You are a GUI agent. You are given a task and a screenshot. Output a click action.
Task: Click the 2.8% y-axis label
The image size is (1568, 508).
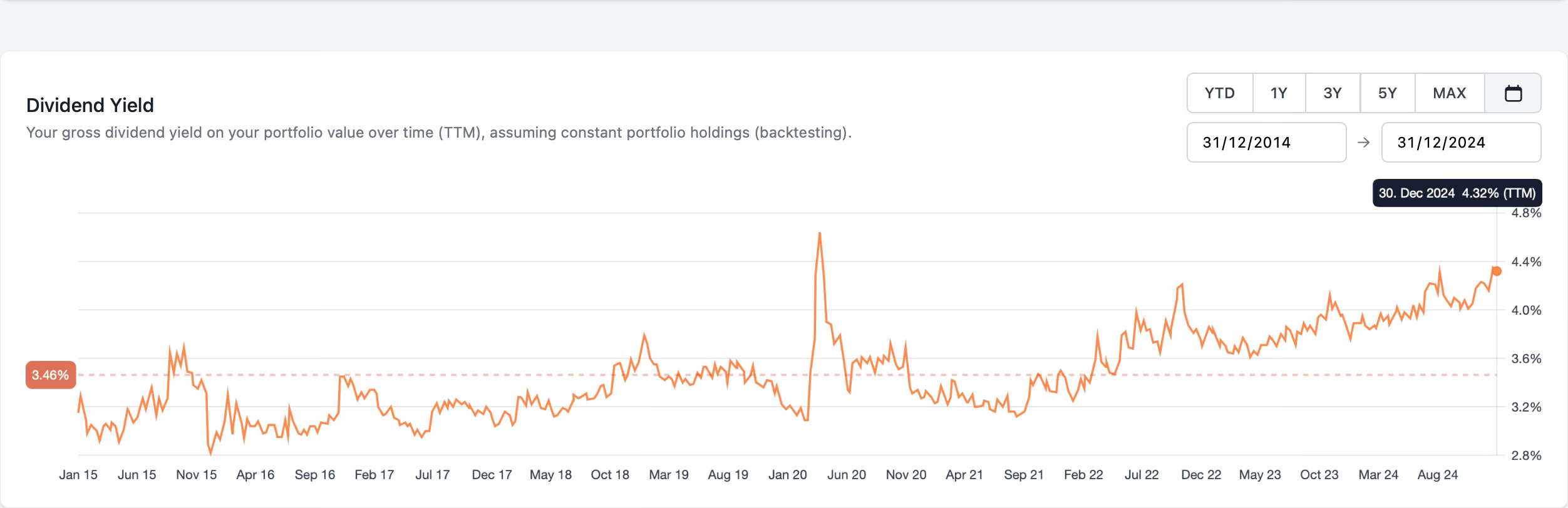[x=1526, y=455]
